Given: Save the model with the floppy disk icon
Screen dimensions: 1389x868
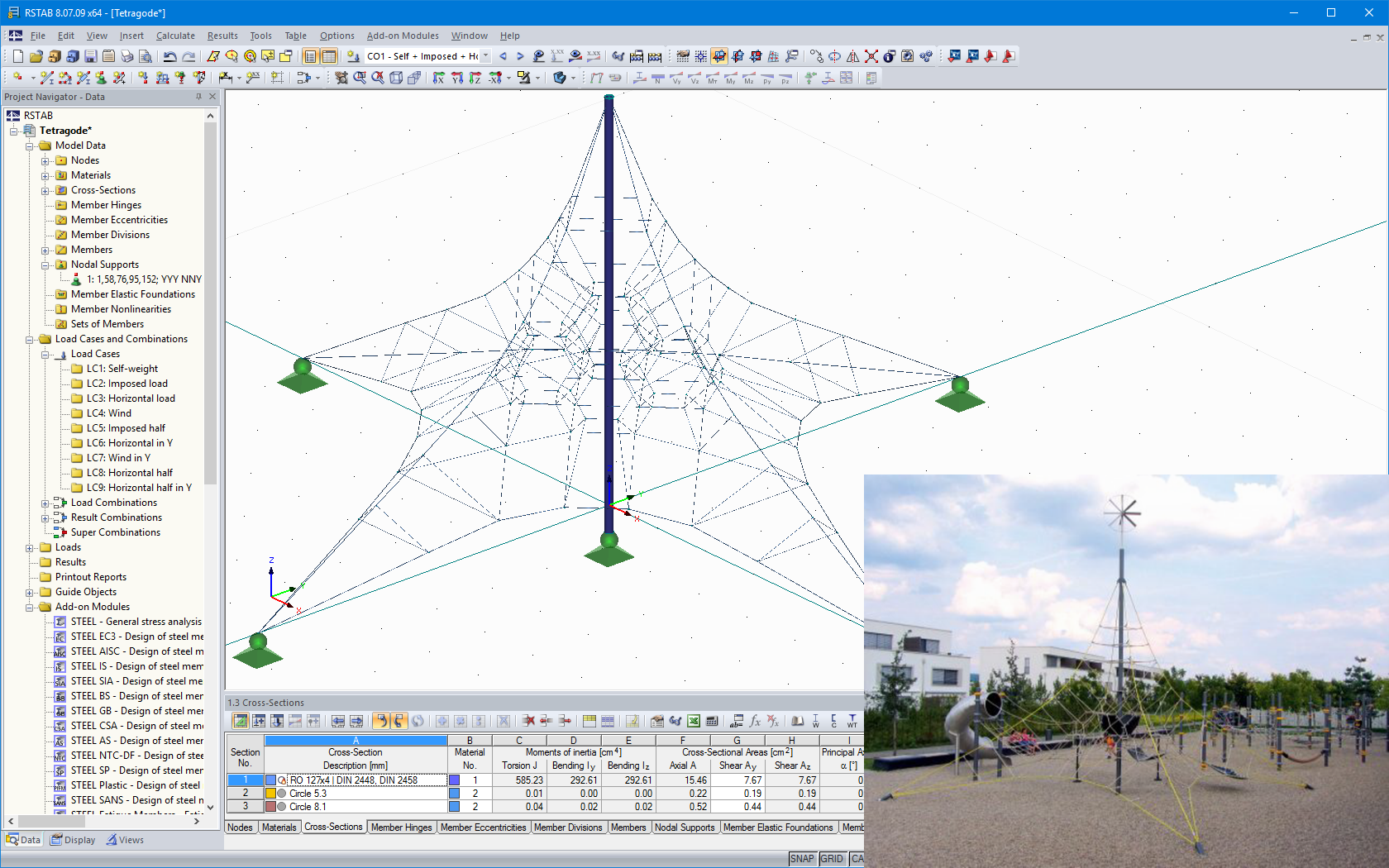Looking at the screenshot, I should (90, 56).
